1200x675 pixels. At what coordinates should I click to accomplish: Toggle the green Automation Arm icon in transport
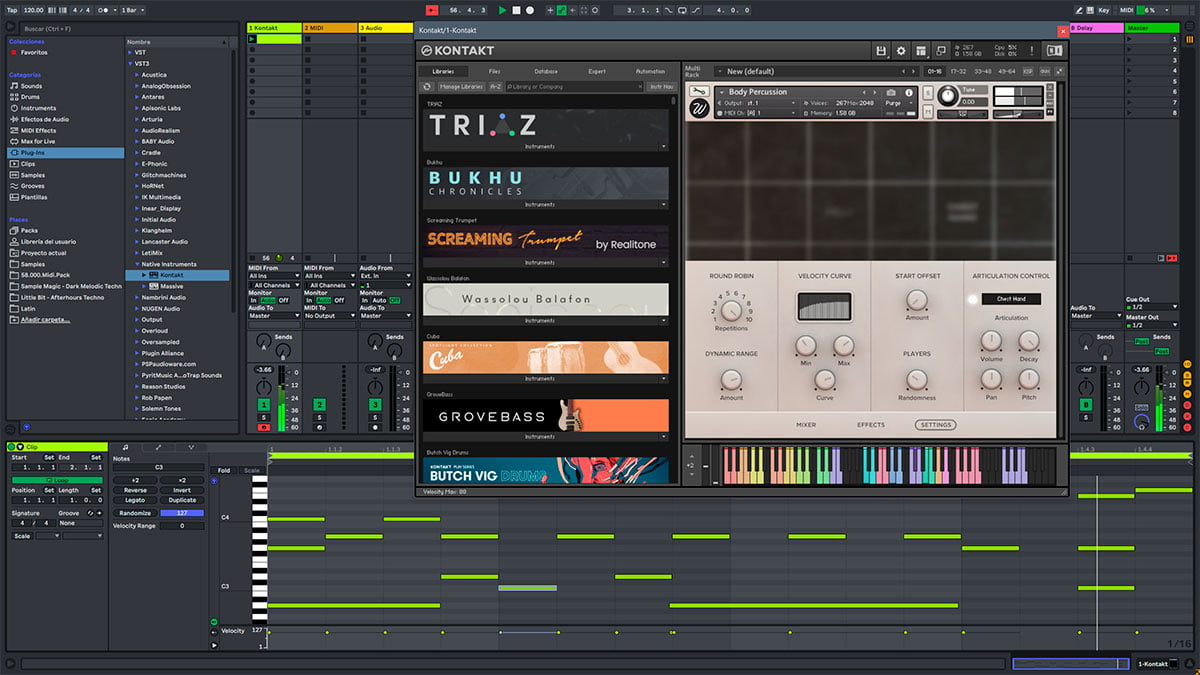pos(561,10)
